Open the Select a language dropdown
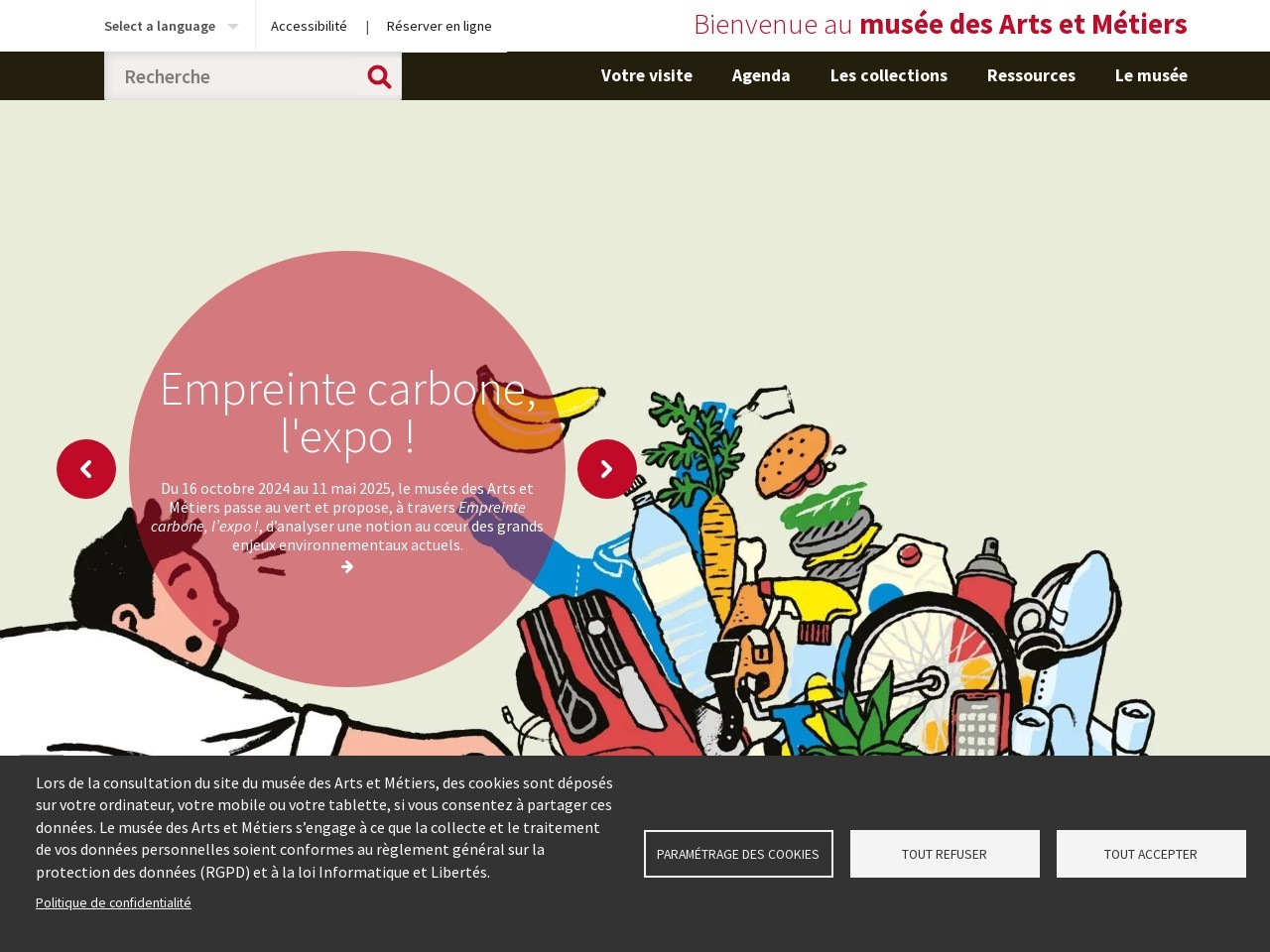Image resolution: width=1270 pixels, height=952 pixels. pyautogui.click(x=172, y=26)
